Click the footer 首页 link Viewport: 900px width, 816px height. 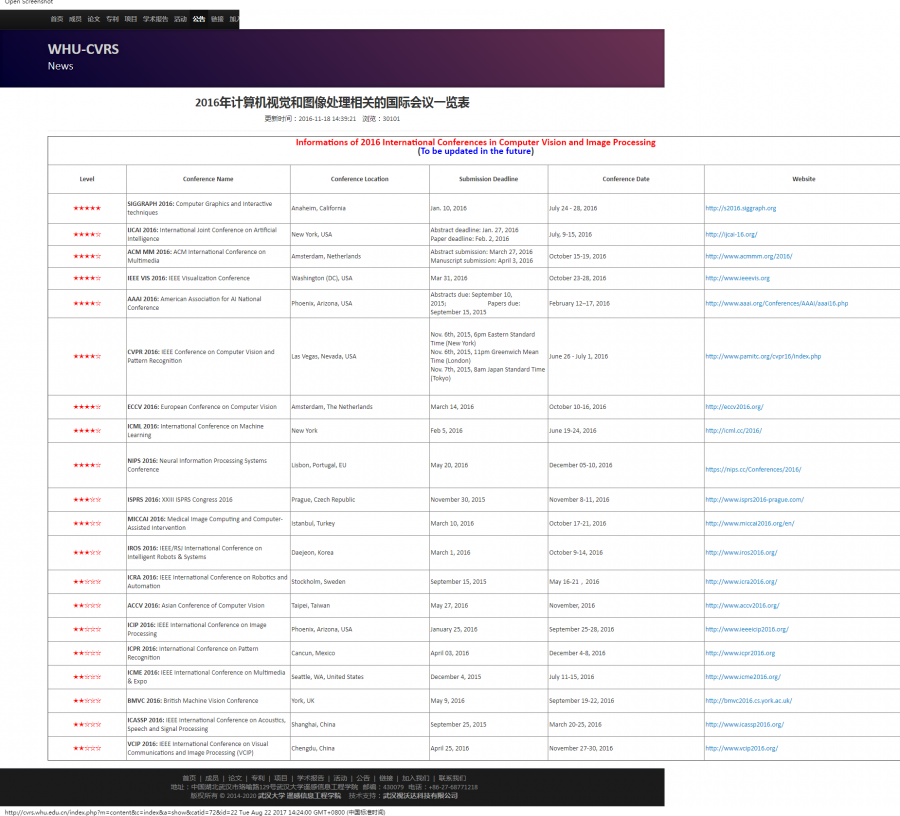click(x=189, y=778)
